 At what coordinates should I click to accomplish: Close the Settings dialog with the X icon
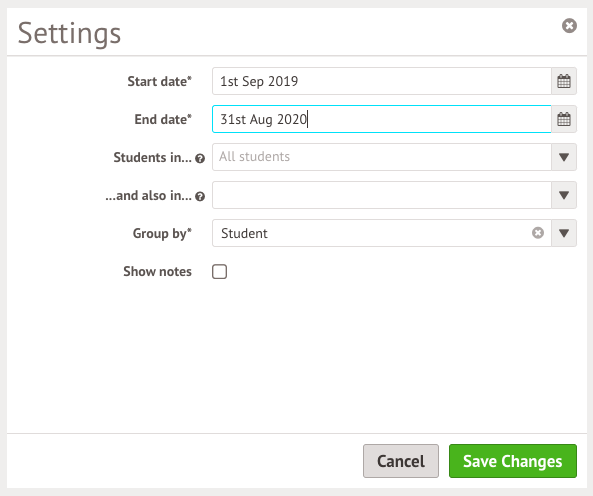pos(569,26)
